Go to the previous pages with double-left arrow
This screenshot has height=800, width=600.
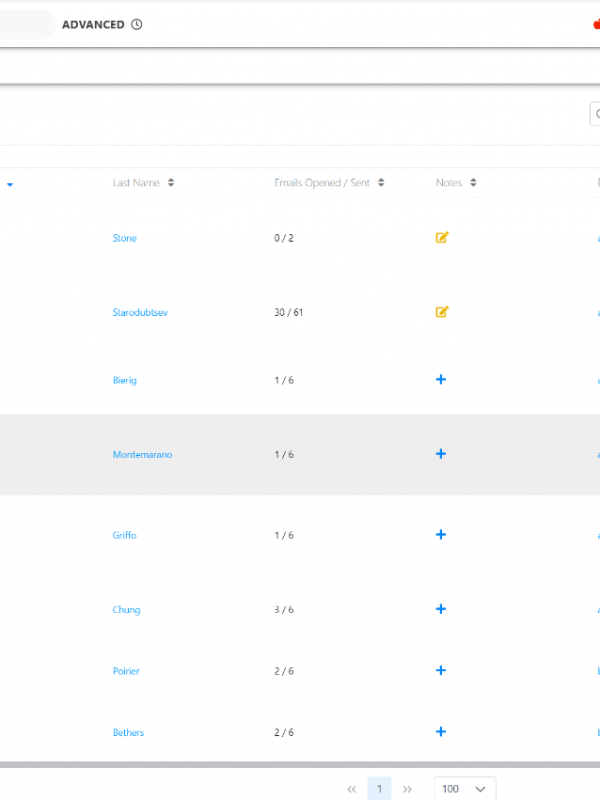coord(352,789)
